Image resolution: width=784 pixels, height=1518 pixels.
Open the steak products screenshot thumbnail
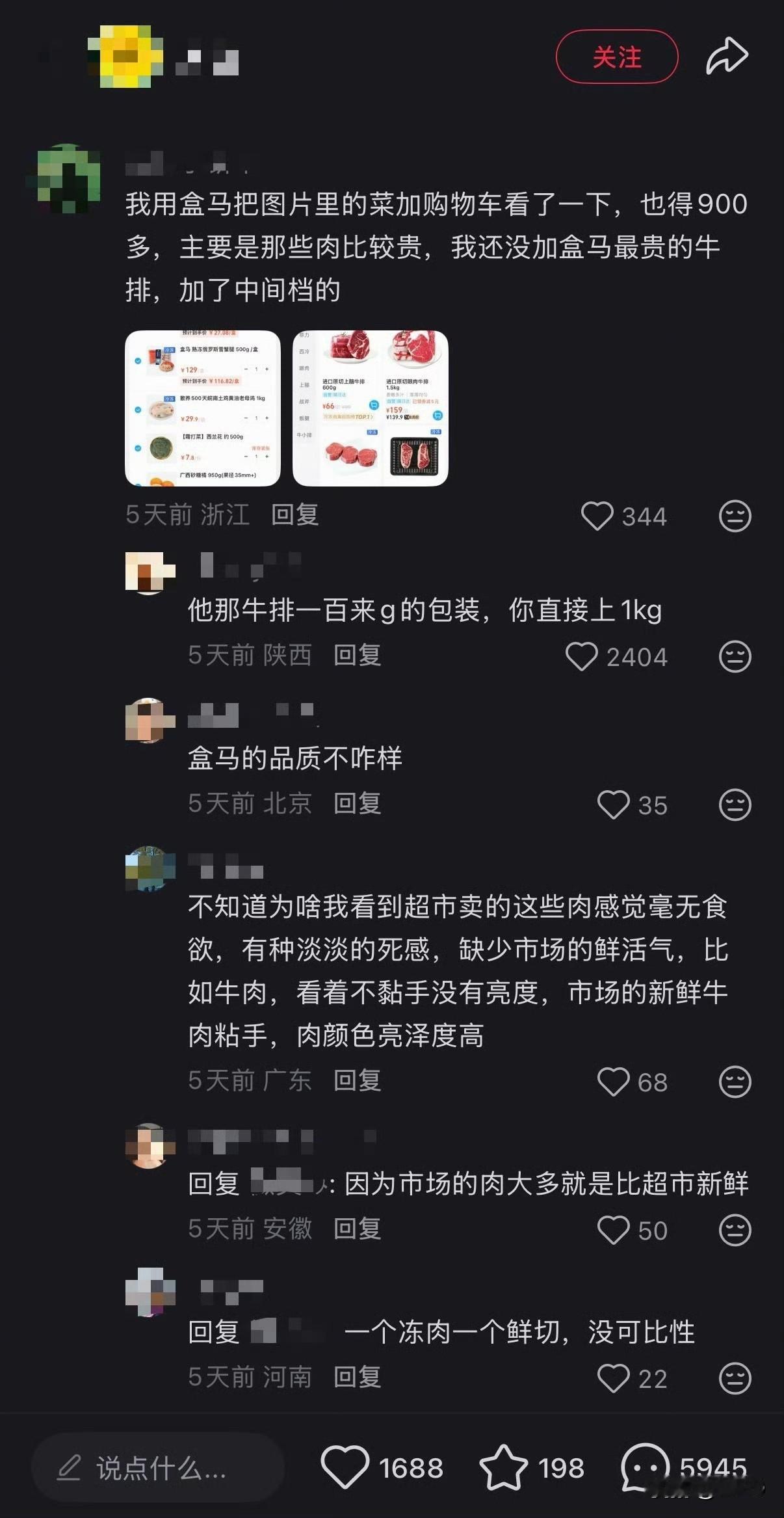[371, 408]
